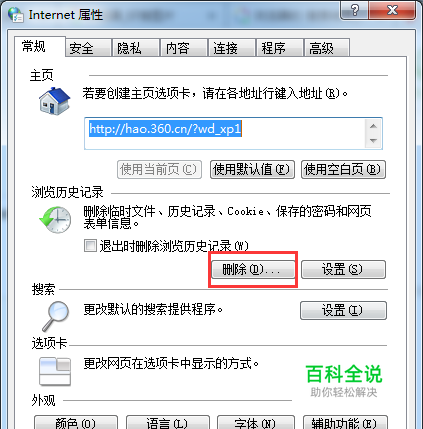Click the clock browsing history icon
423x429 pixels.
tap(55, 219)
